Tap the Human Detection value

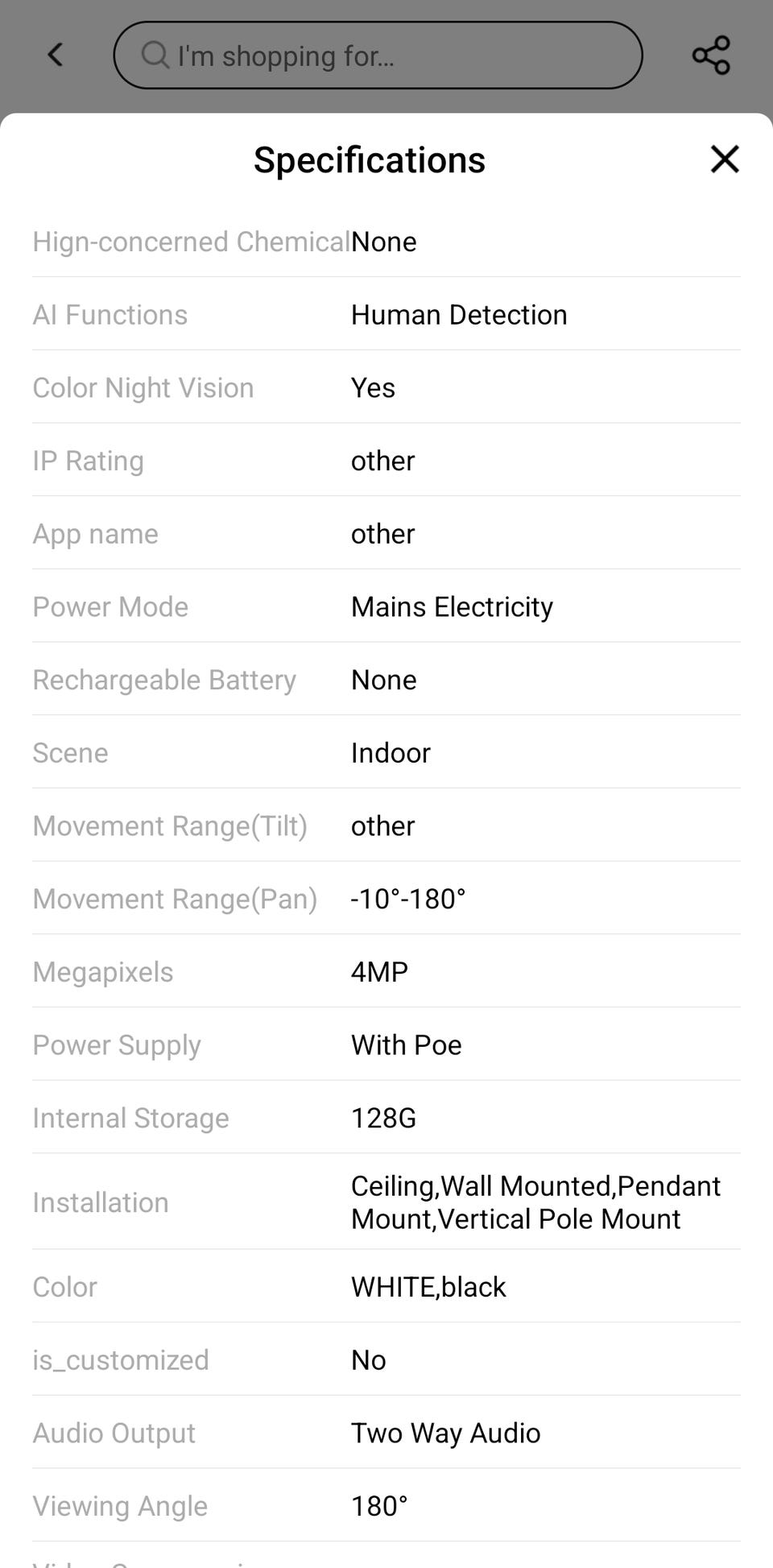pyautogui.click(x=459, y=315)
